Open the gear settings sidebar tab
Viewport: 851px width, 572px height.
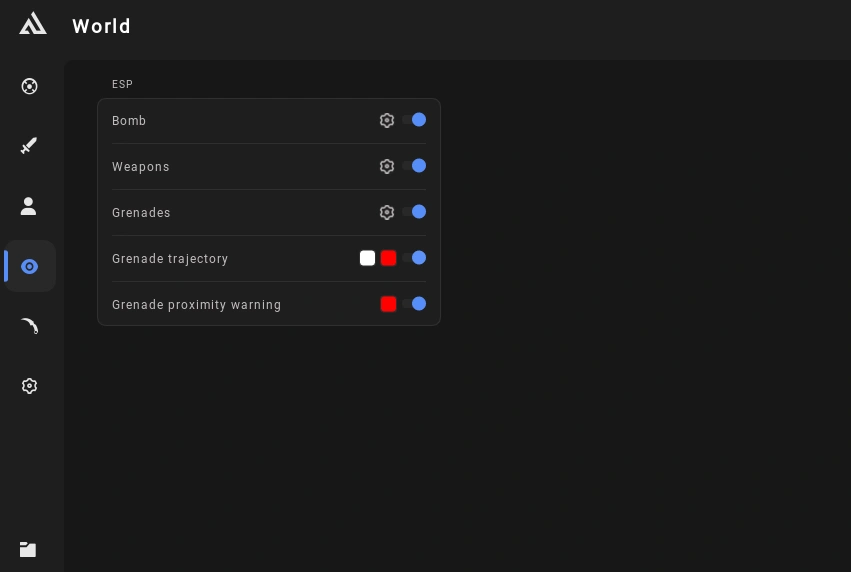coord(29,386)
